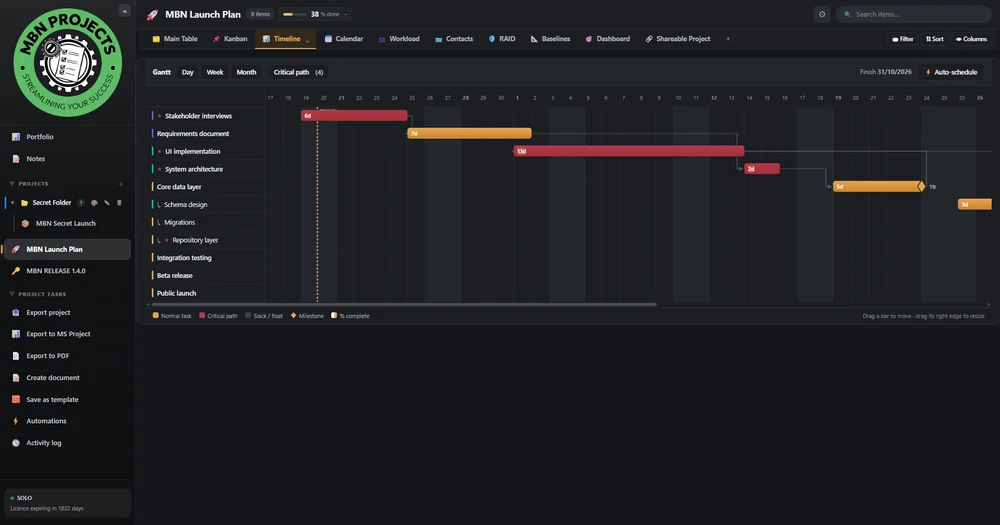Select Month zoom level
The width and height of the screenshot is (1000, 525).
coord(246,72)
